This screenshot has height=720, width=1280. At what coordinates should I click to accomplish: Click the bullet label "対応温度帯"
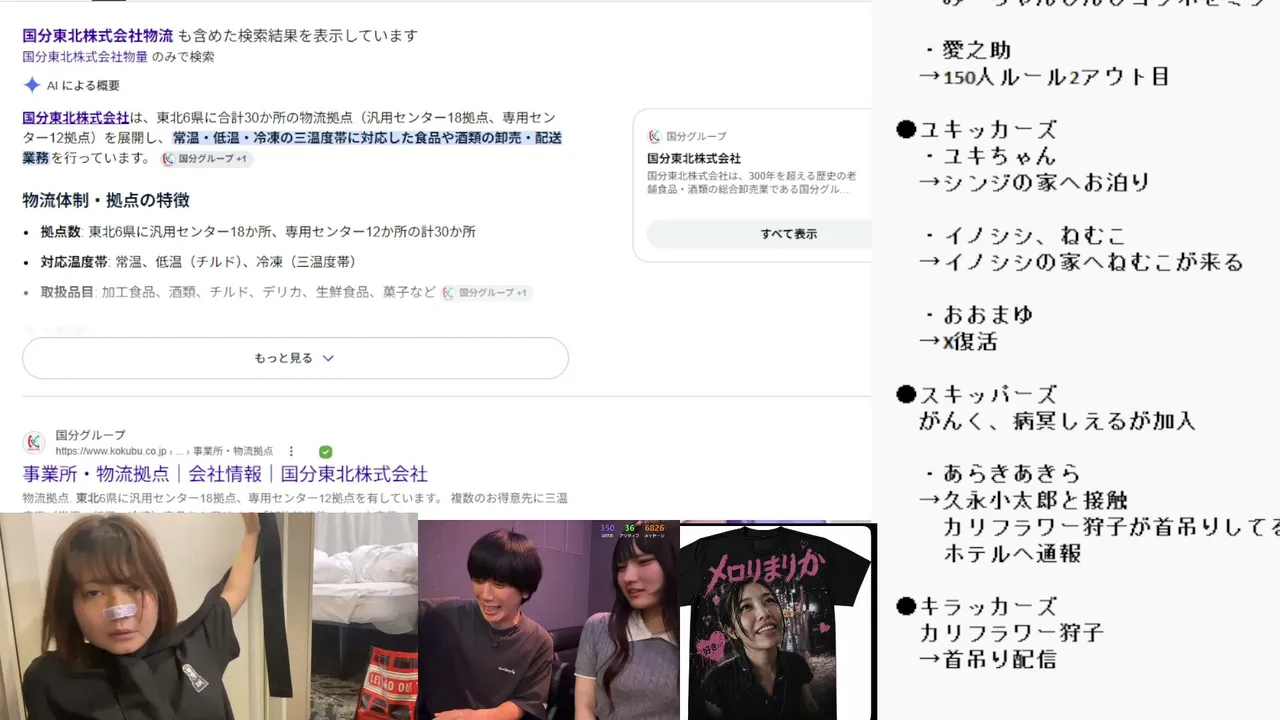coord(67,261)
